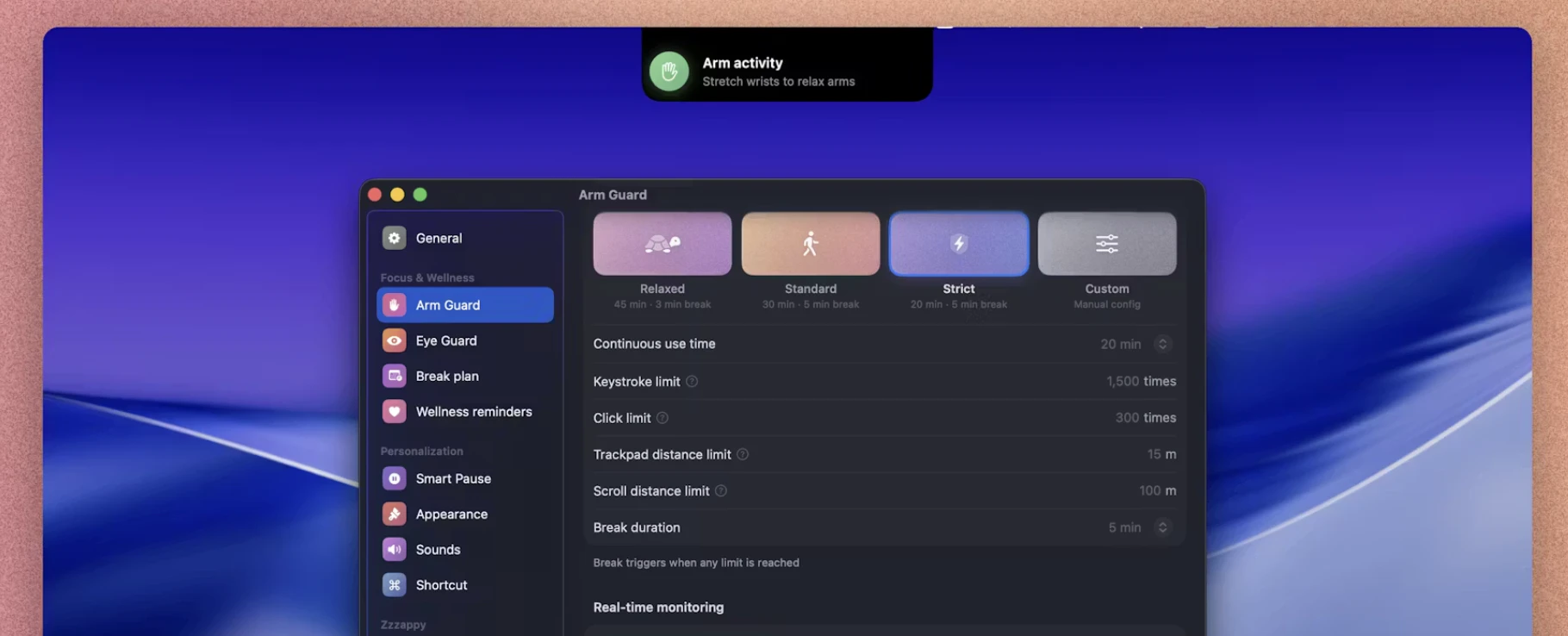
Task: Open General settings page
Action: [465, 238]
